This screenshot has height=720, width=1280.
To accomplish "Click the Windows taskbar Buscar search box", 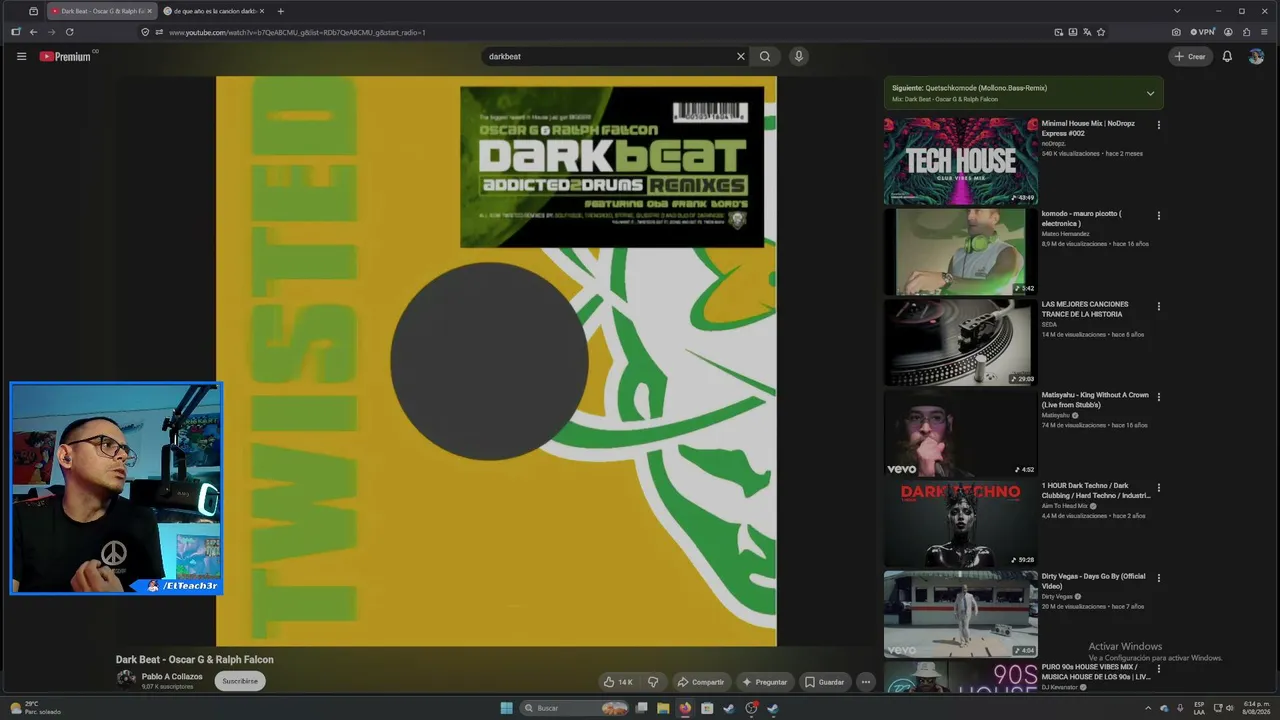I will pyautogui.click(x=575, y=708).
